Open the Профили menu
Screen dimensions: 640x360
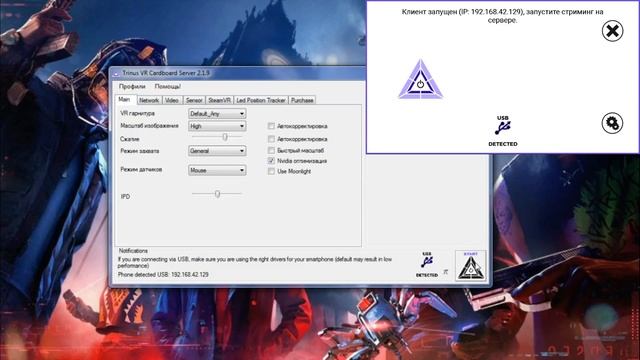pos(132,87)
